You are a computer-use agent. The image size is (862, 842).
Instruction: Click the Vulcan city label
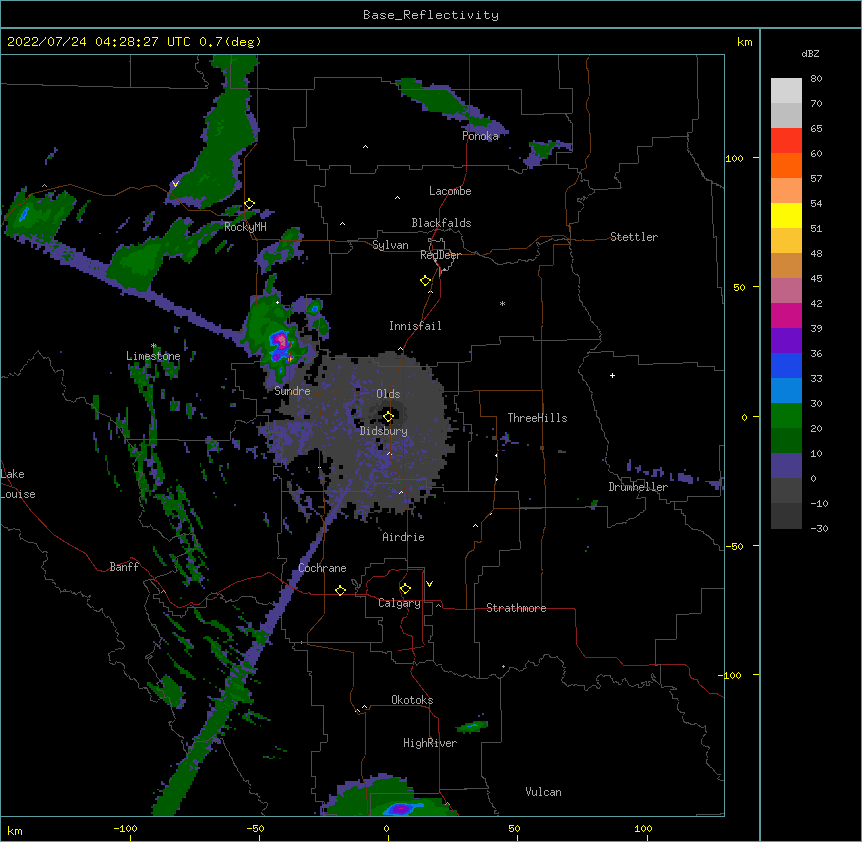[543, 792]
